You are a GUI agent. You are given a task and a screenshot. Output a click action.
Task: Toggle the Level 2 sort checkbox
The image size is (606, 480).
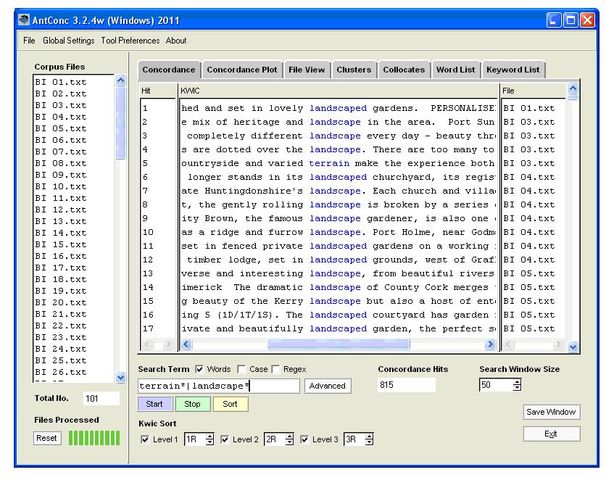point(224,439)
